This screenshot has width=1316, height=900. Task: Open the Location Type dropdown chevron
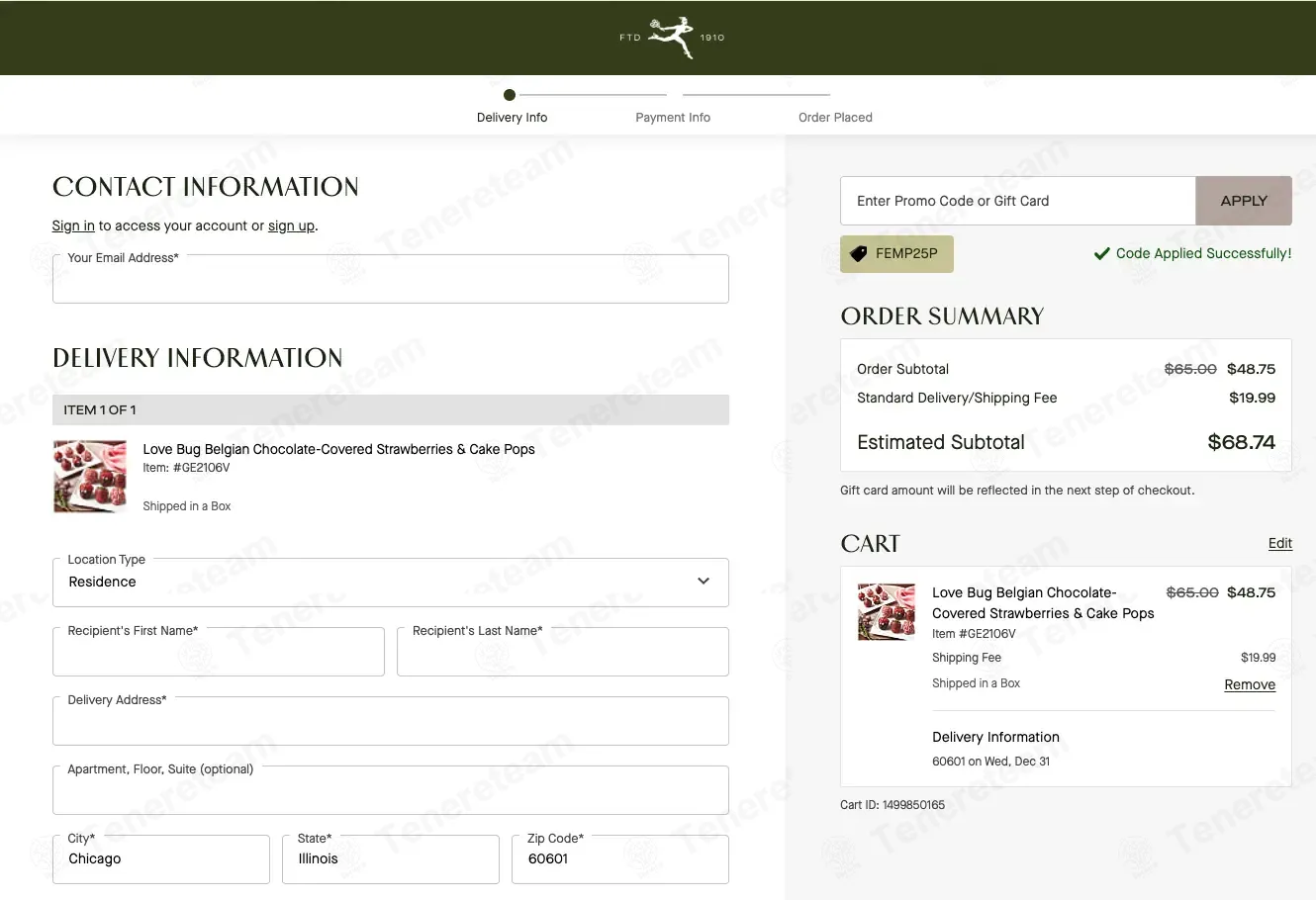[x=704, y=582]
